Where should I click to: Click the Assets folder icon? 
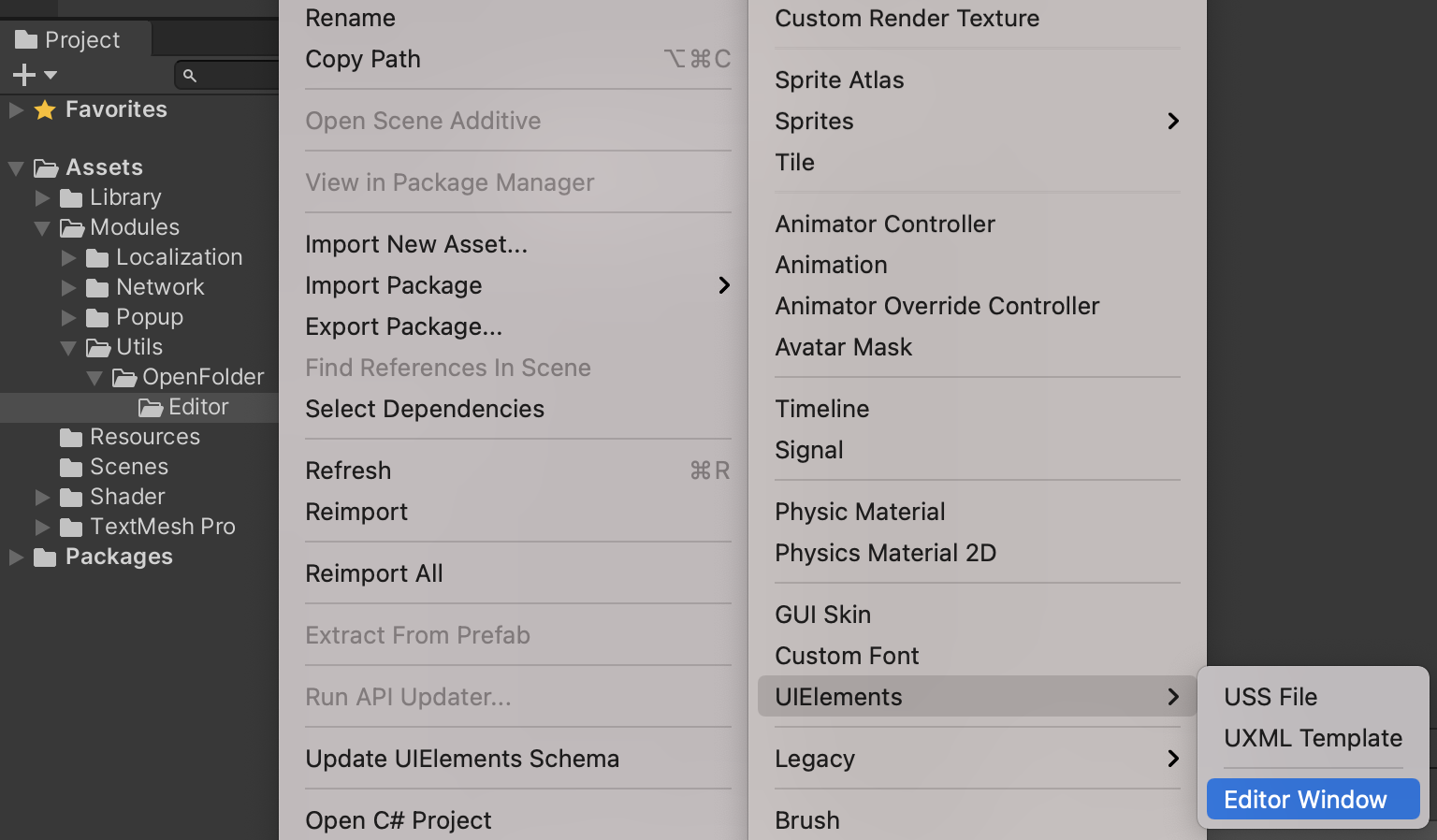point(47,167)
